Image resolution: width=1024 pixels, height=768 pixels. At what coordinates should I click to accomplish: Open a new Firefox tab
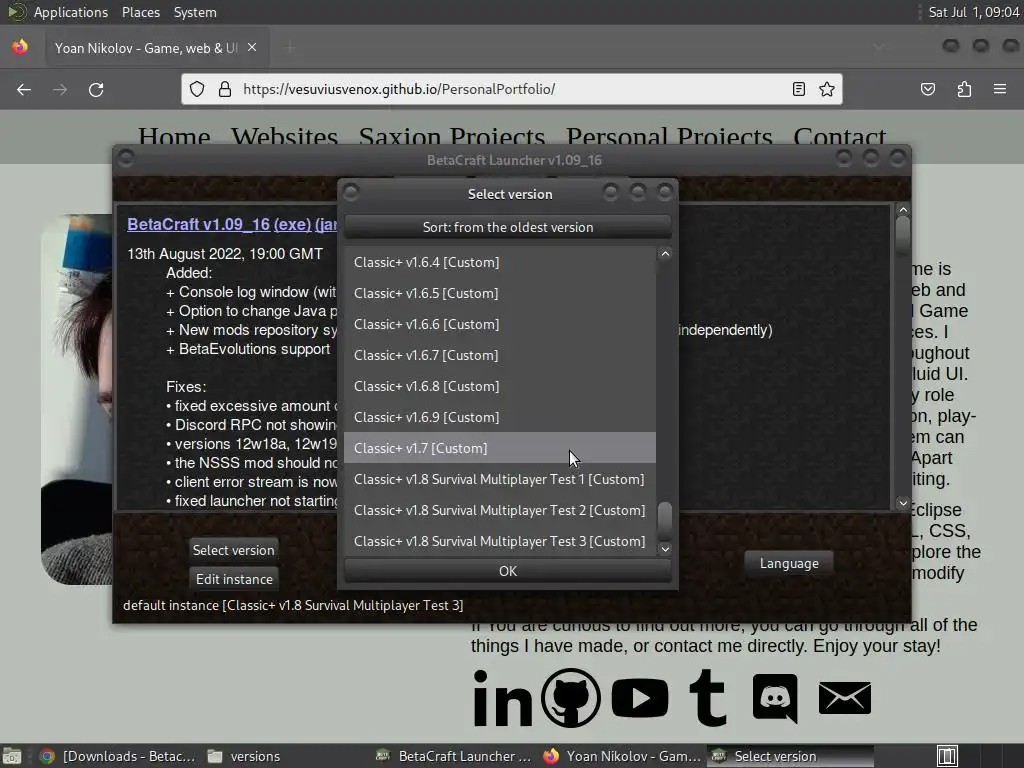291,48
